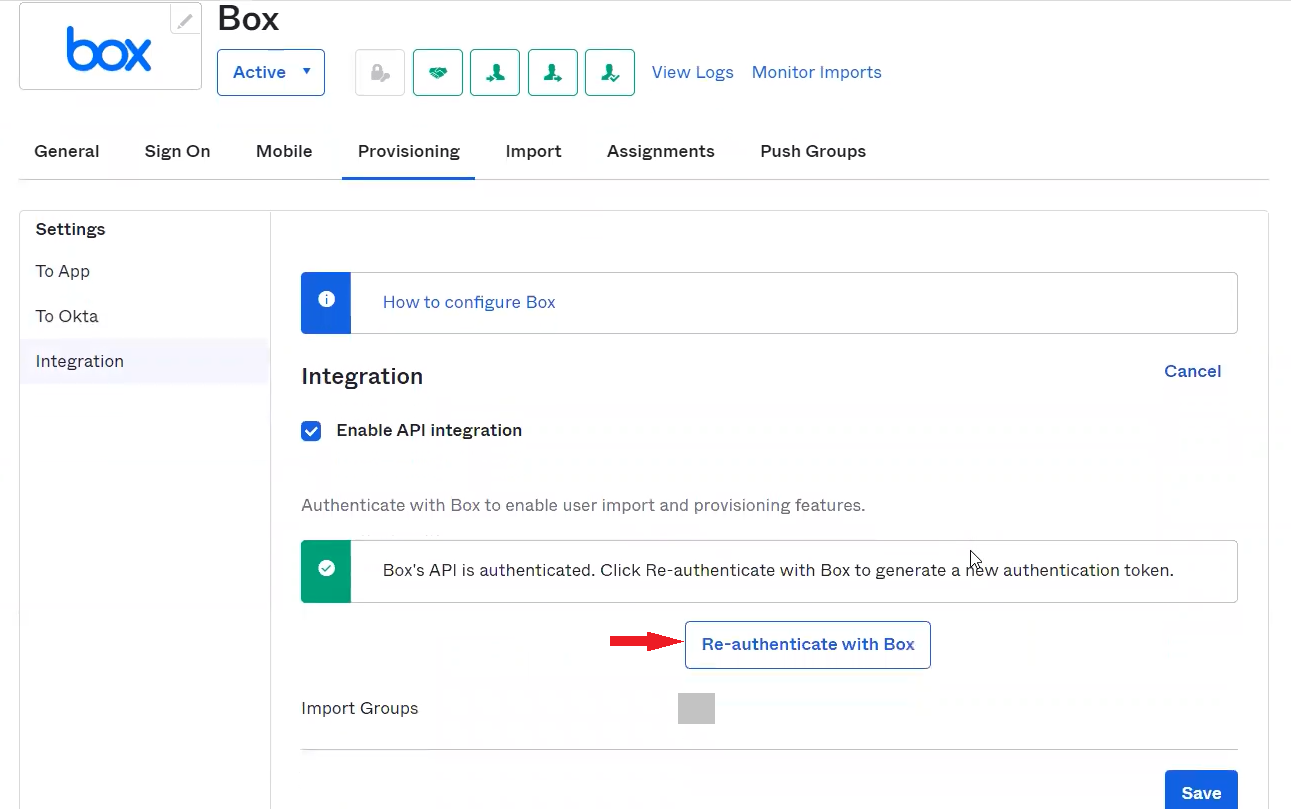Switch to the Assignments tab
Viewport: 1291px width, 809px height.
point(660,151)
